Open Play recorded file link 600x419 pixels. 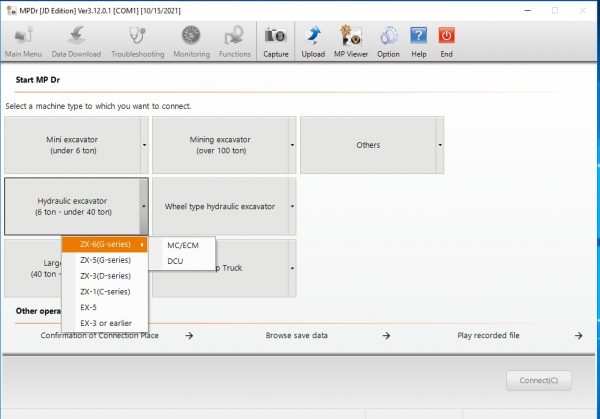488,335
